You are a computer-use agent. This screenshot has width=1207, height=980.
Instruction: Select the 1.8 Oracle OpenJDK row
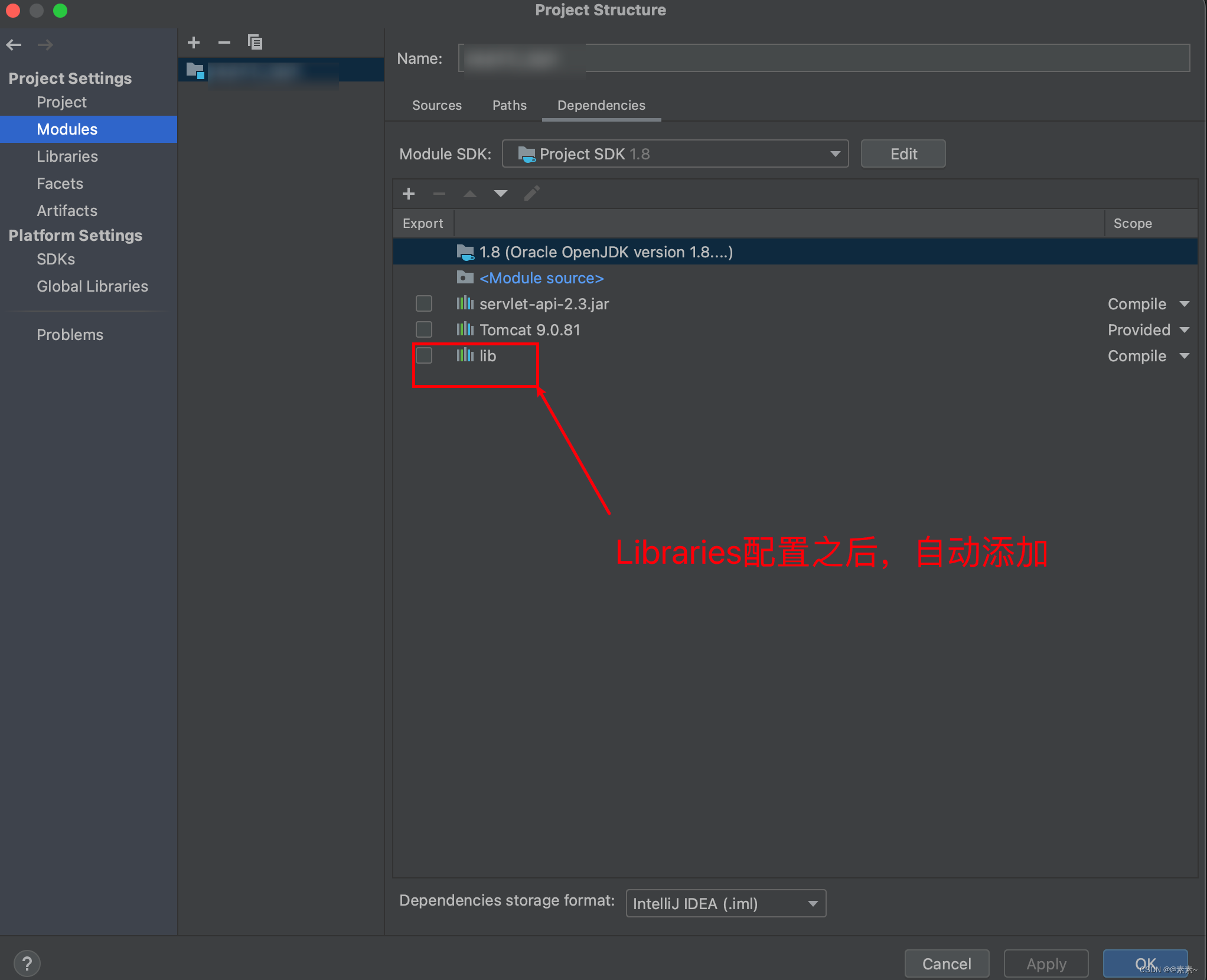(795, 252)
